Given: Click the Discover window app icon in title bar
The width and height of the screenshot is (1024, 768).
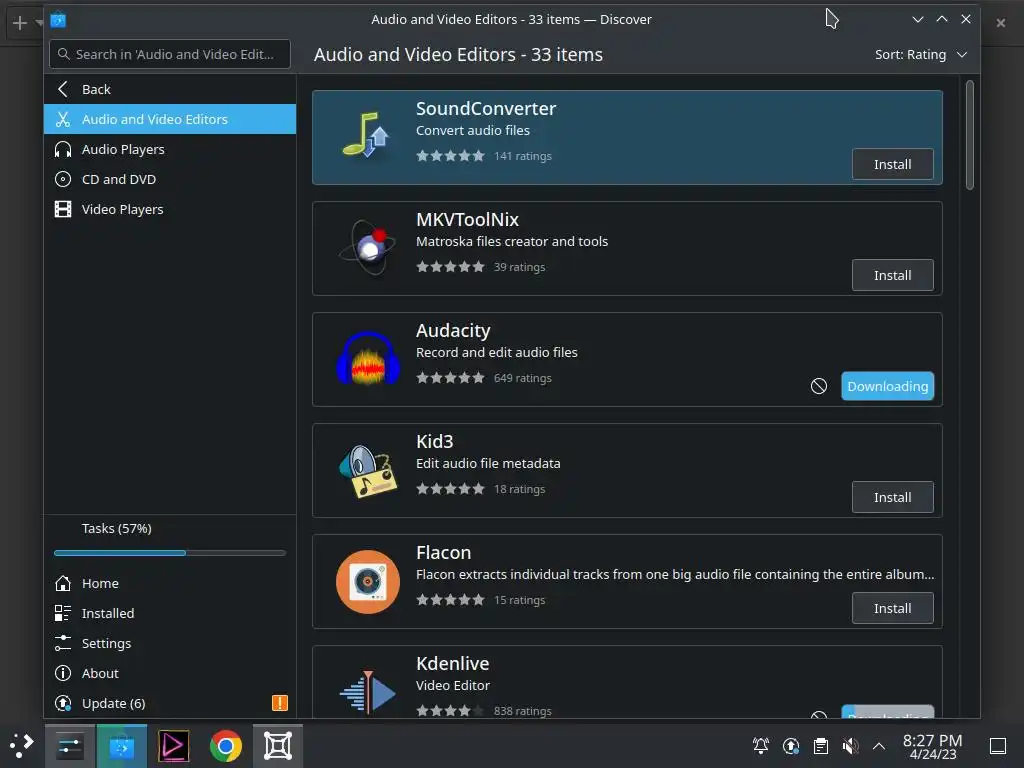Looking at the screenshot, I should (58, 20).
